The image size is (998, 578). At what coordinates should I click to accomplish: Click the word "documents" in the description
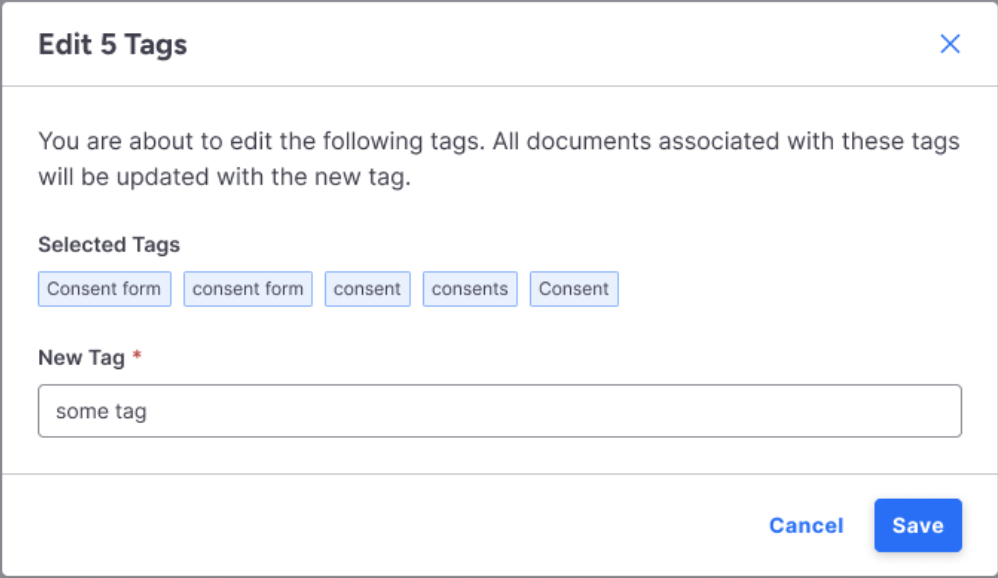point(580,141)
